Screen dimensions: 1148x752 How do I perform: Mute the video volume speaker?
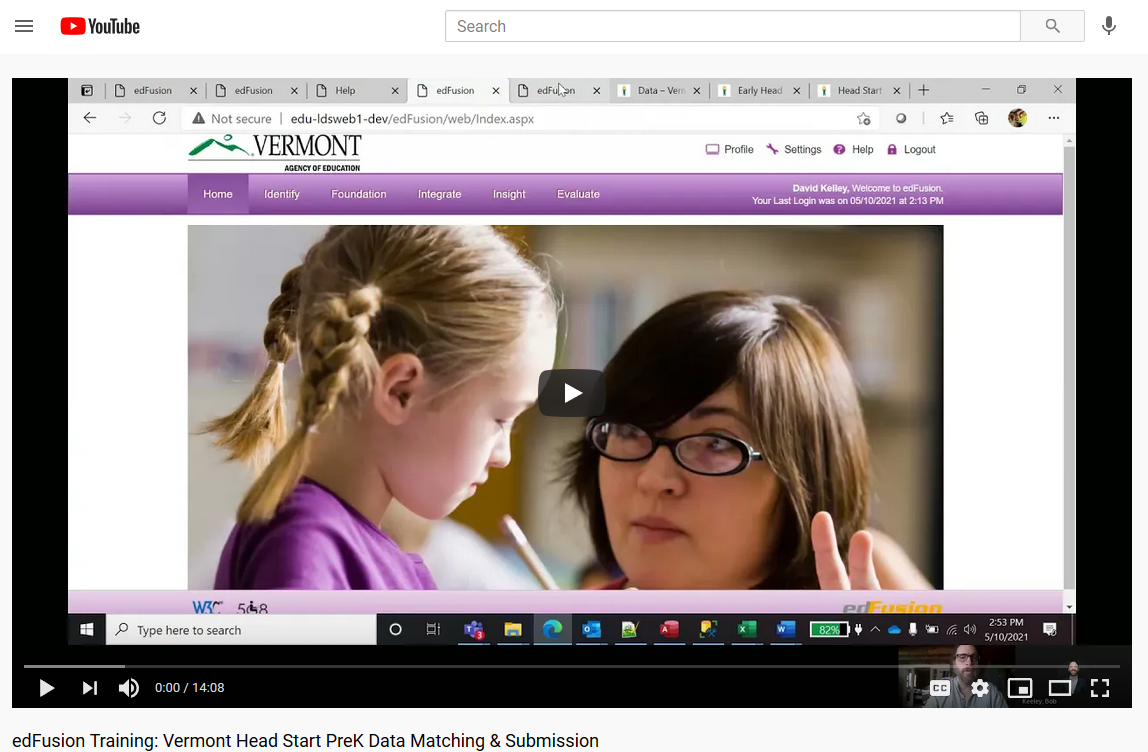pyautogui.click(x=129, y=688)
